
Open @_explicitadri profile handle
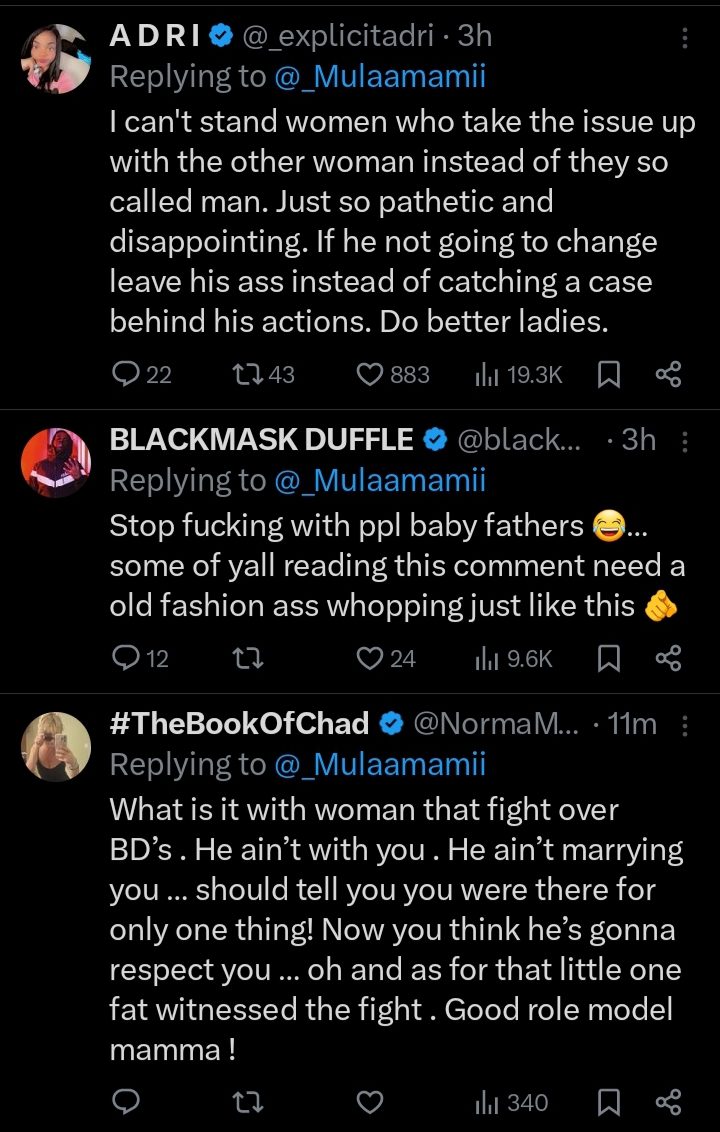click(x=337, y=36)
